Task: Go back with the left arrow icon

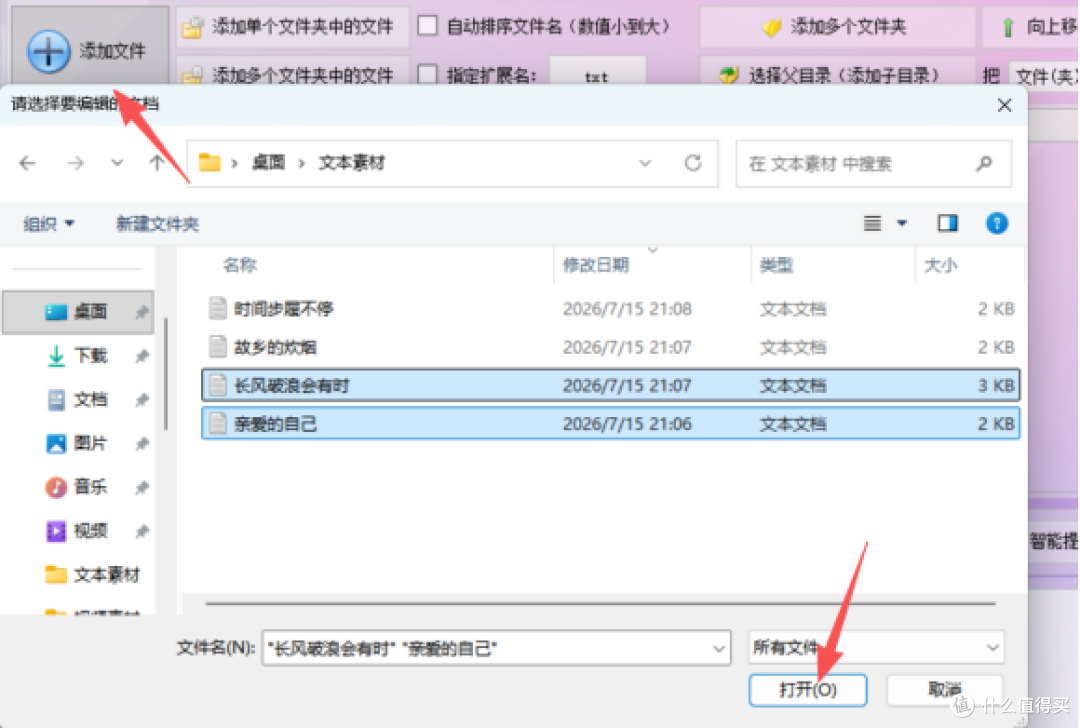Action: click(x=28, y=163)
